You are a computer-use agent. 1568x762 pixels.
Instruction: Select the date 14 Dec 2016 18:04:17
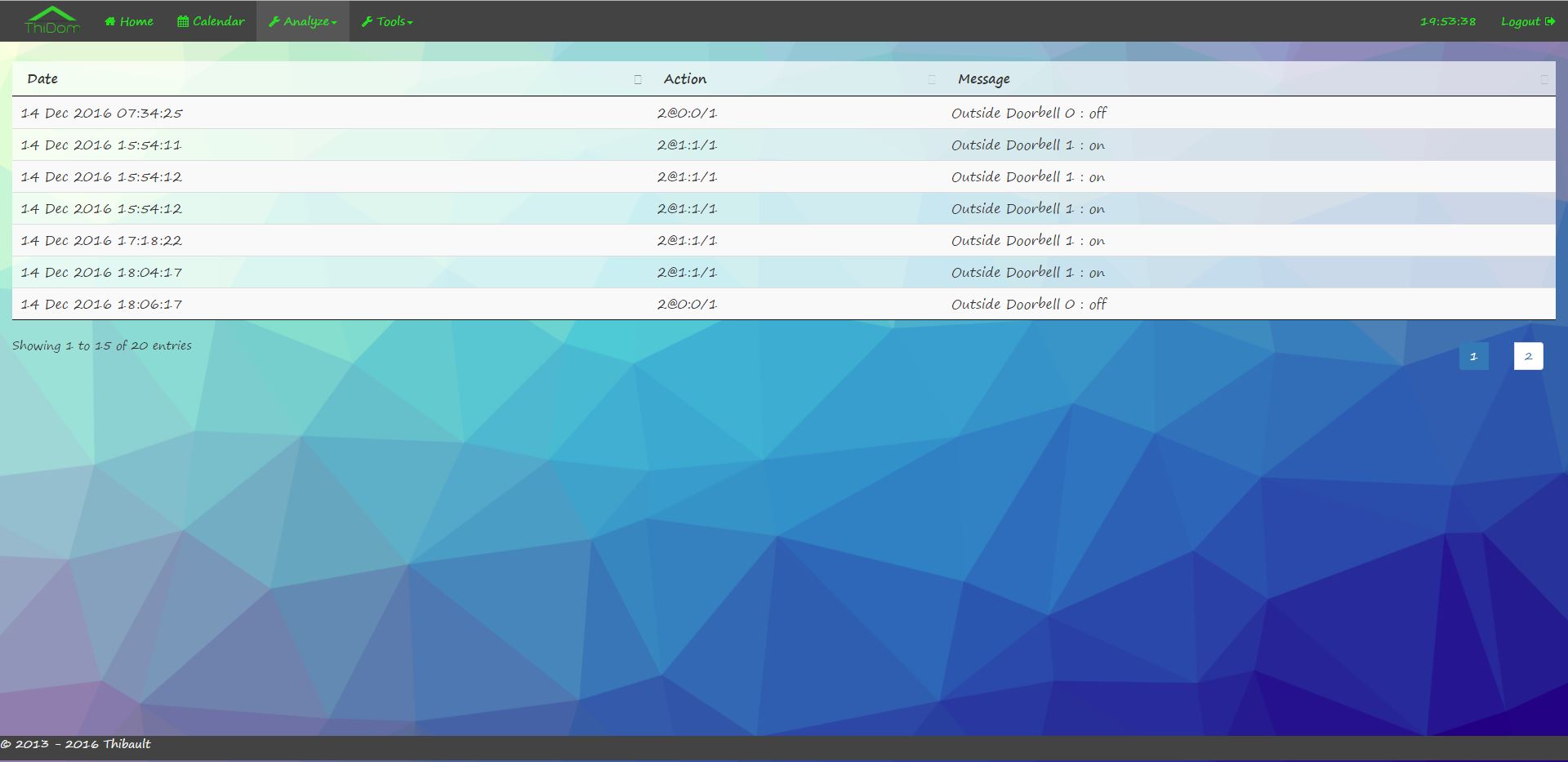click(x=101, y=273)
